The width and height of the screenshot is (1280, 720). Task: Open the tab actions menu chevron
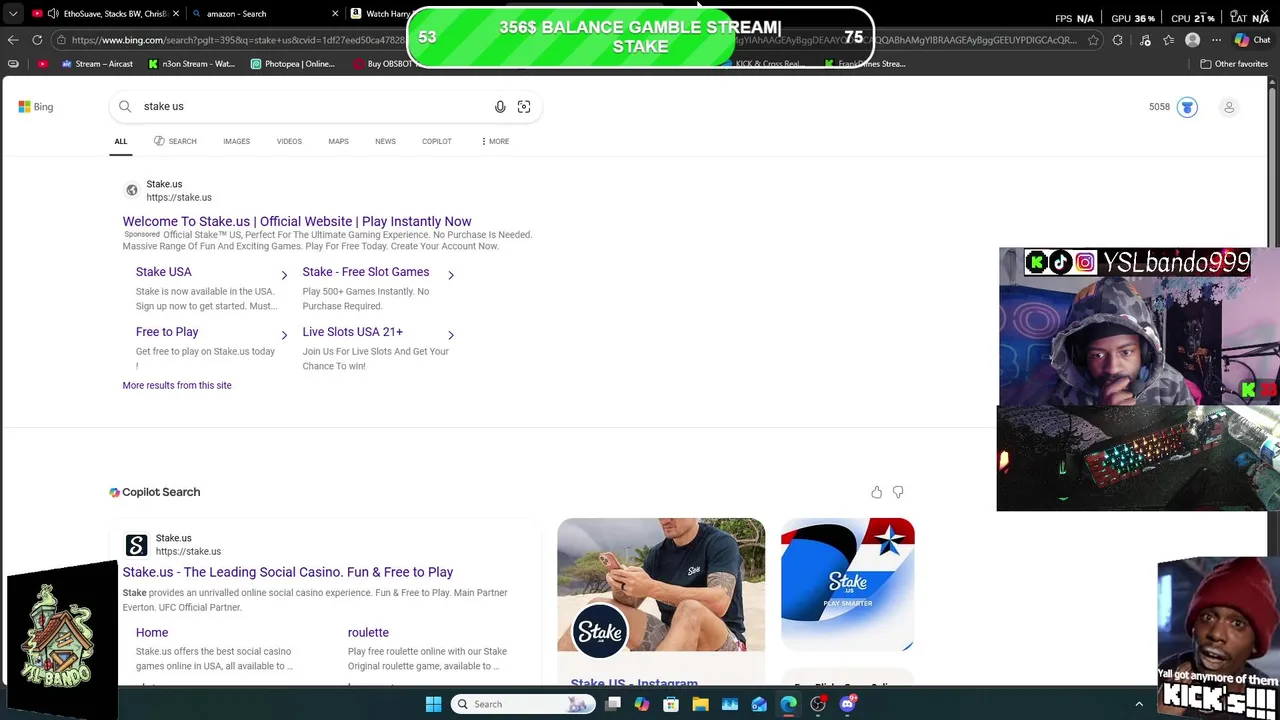13,14
